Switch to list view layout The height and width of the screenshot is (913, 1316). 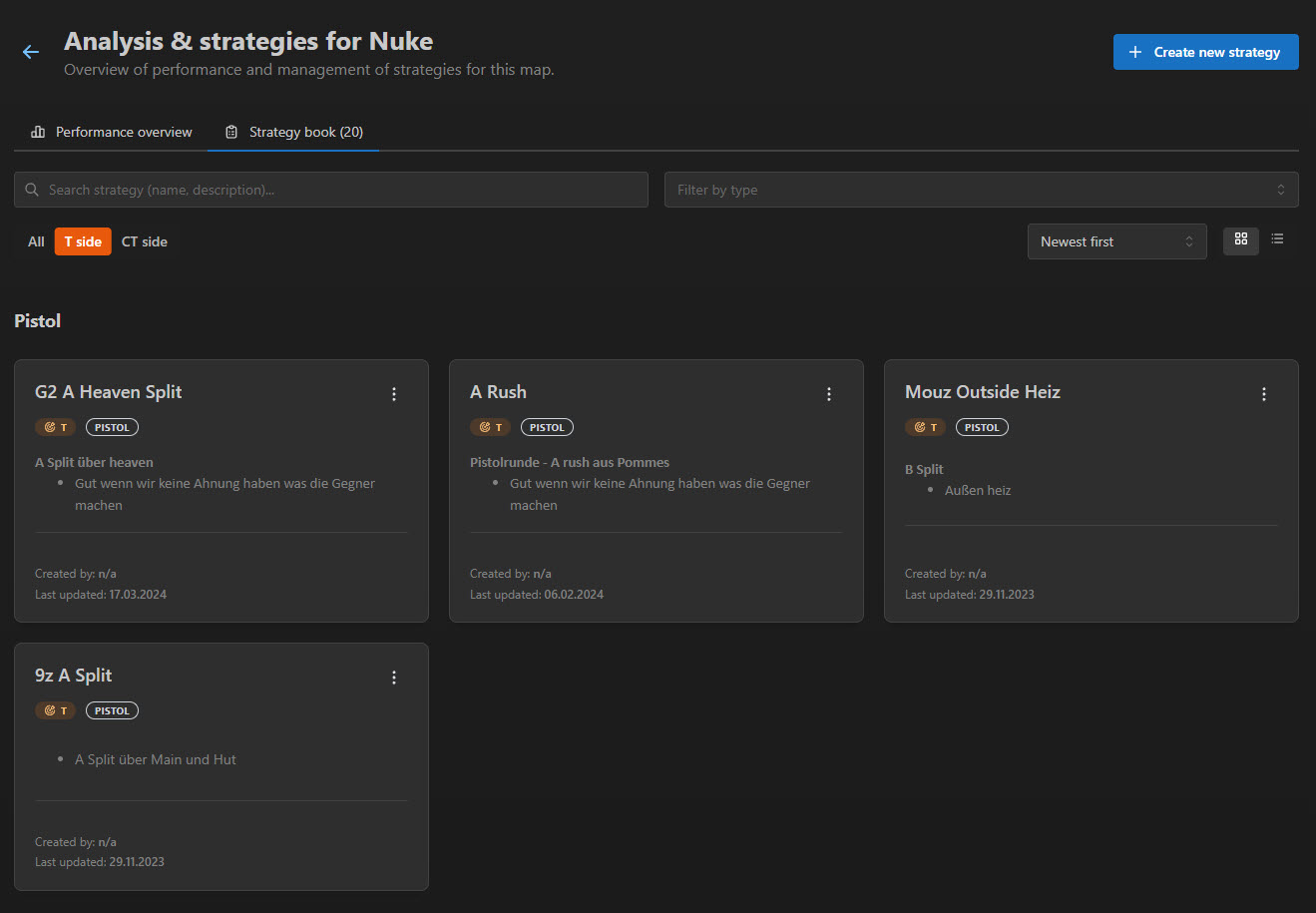1278,240
